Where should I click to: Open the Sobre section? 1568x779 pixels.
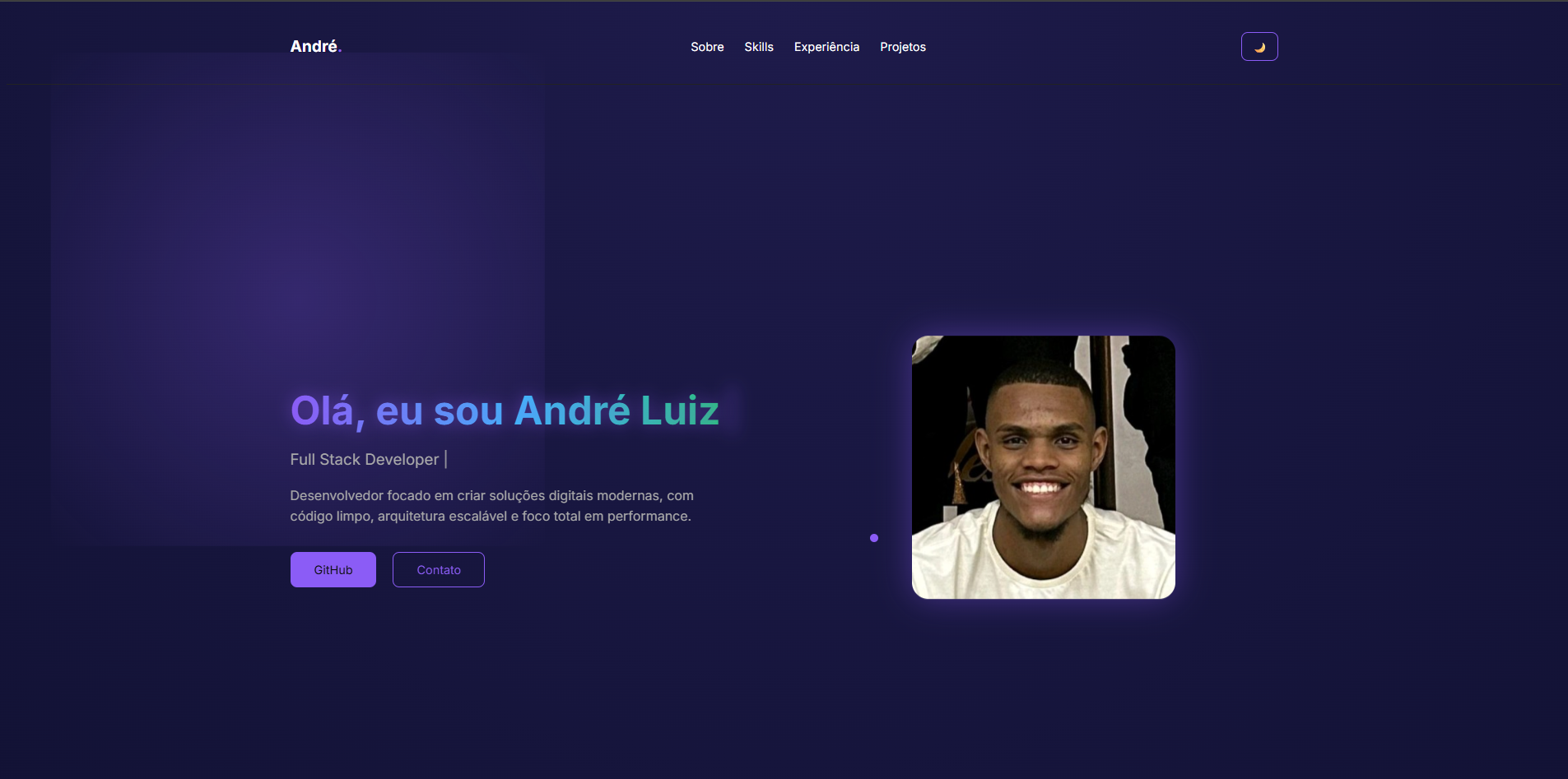707,47
